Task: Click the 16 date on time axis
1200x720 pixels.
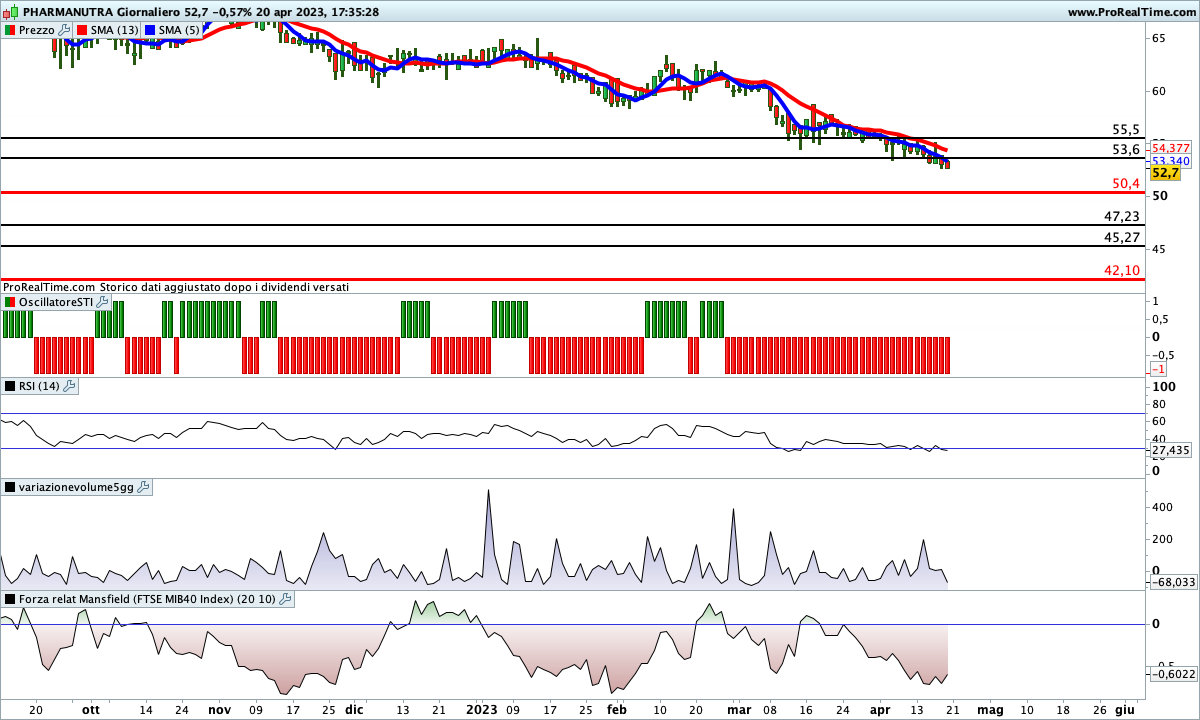Action: [x=808, y=708]
